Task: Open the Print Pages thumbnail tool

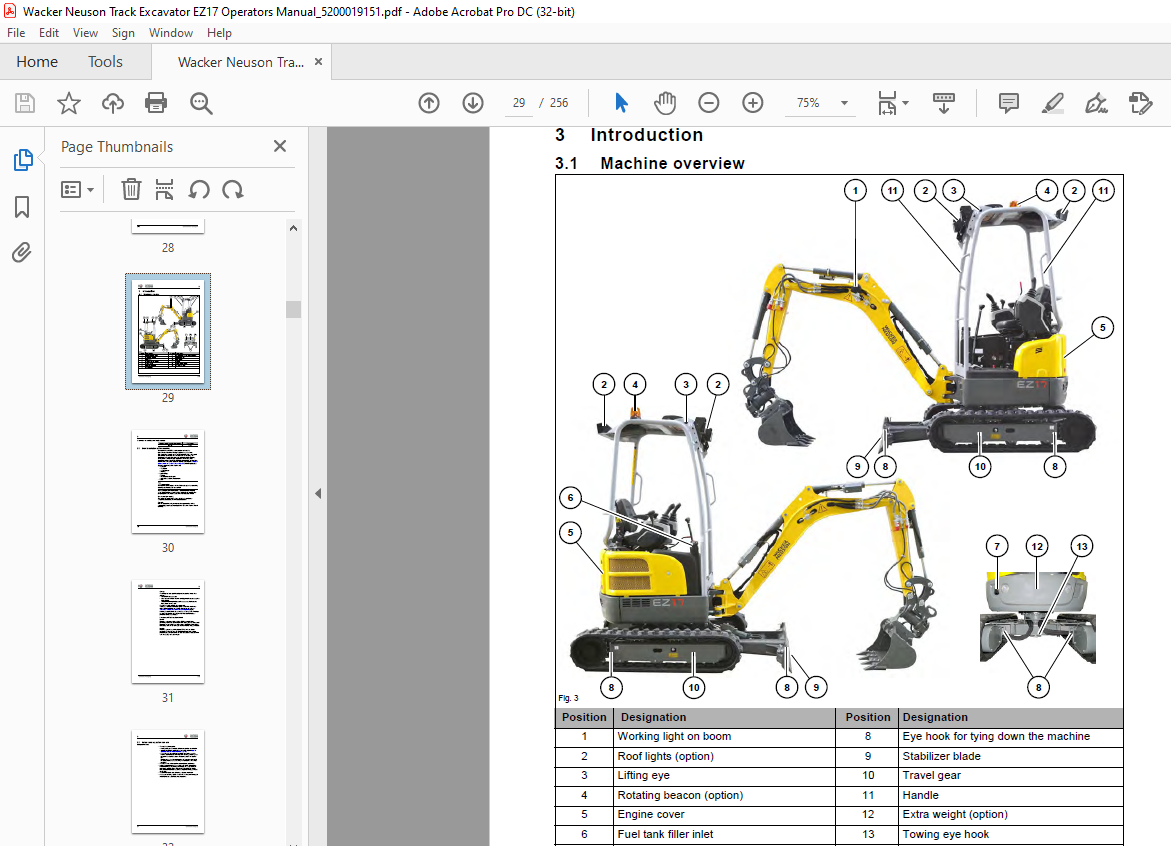Action: pyautogui.click(x=164, y=190)
